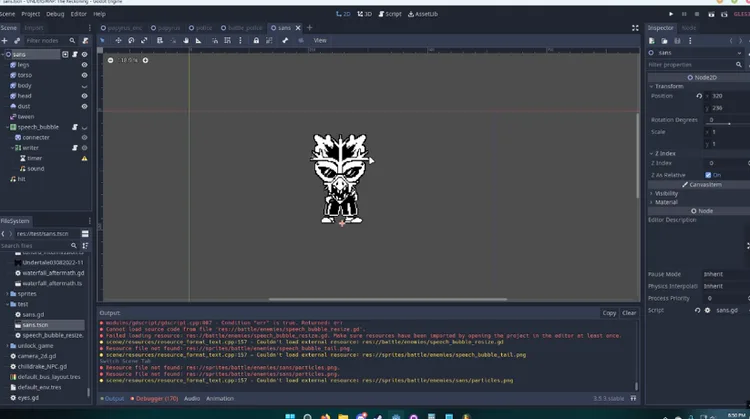Activate the Scale Mode tool
The height and width of the screenshot is (419, 750).
(144, 41)
